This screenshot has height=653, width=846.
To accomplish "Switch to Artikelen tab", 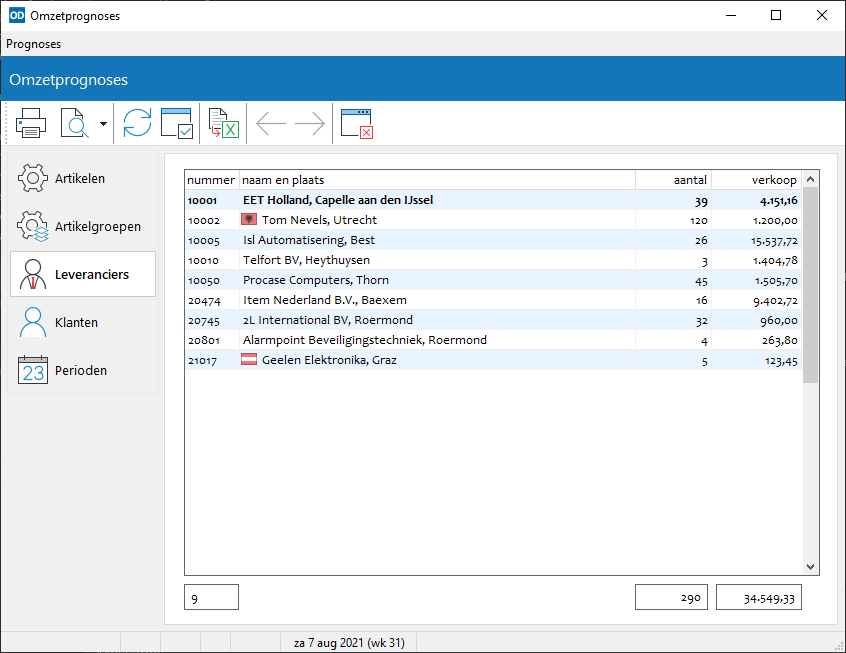I will point(83,178).
